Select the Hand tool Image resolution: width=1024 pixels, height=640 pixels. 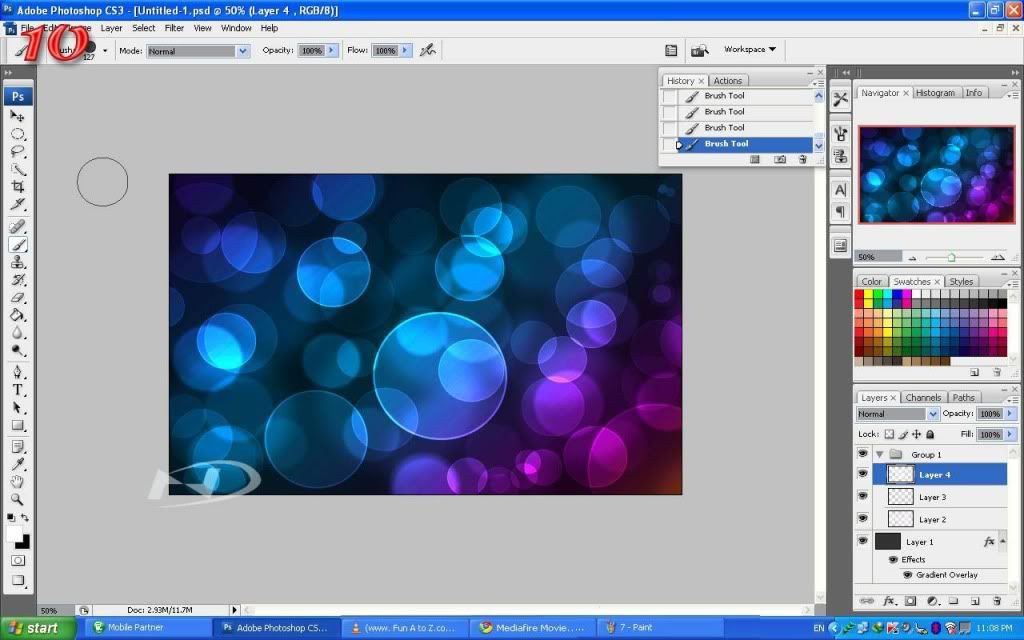coord(18,482)
